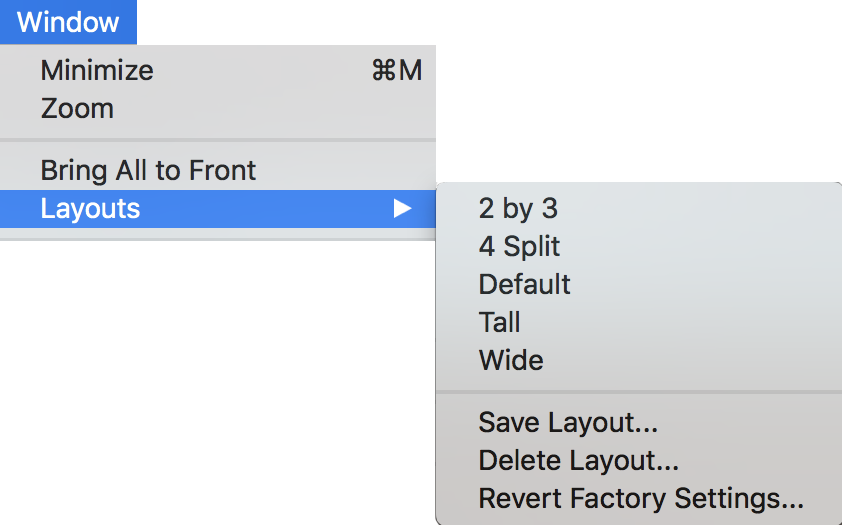Viewport: 842px width, 525px height.
Task: Open the Delete Layout… dialog
Action: [578, 460]
